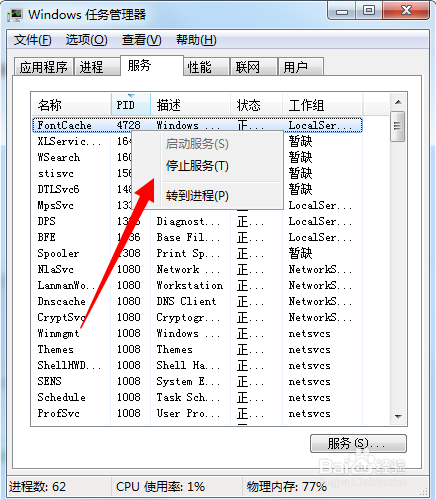The width and height of the screenshot is (436, 500).
Task: Click the Base Fil... description cell
Action: click(x=188, y=237)
